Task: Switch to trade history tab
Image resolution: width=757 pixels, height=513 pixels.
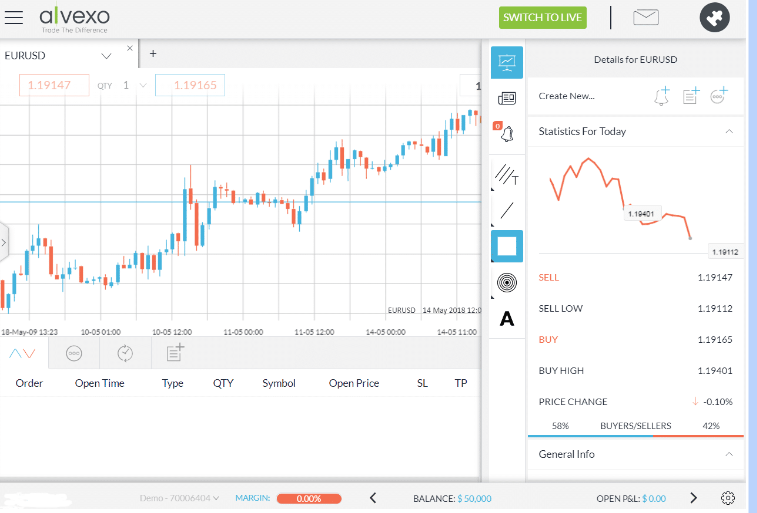Action: pos(125,353)
